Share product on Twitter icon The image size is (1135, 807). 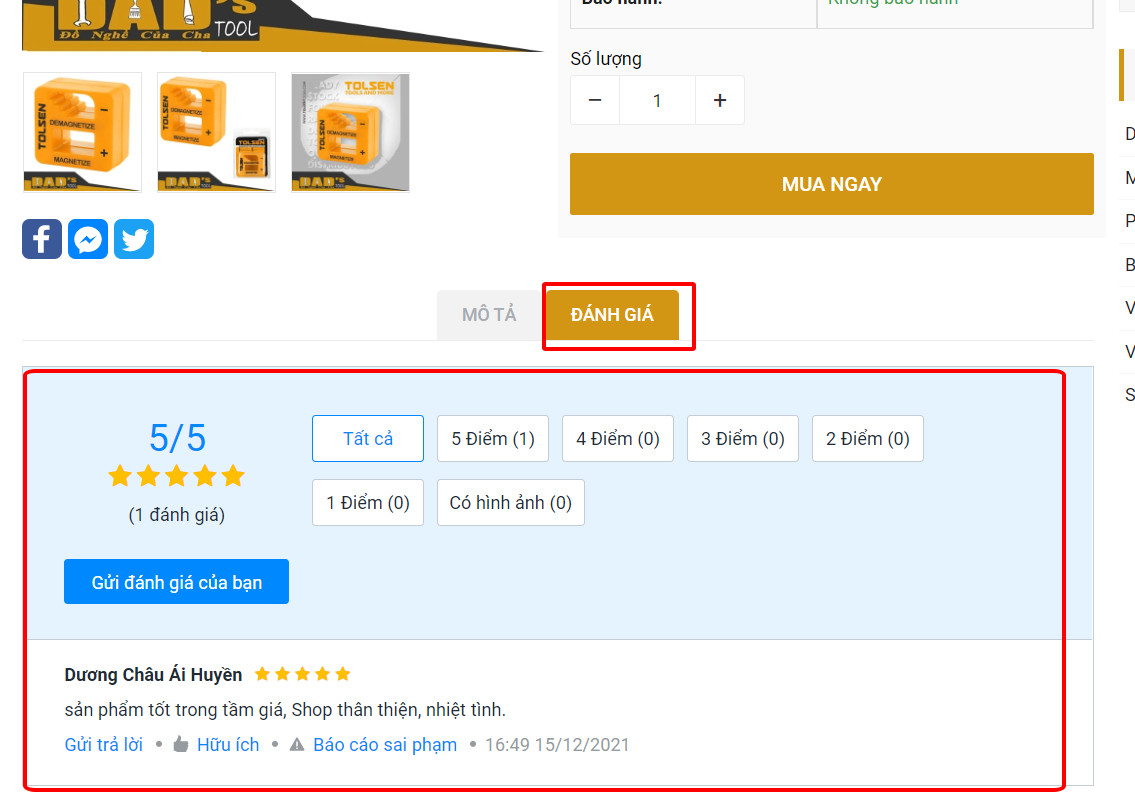pyautogui.click(x=134, y=239)
